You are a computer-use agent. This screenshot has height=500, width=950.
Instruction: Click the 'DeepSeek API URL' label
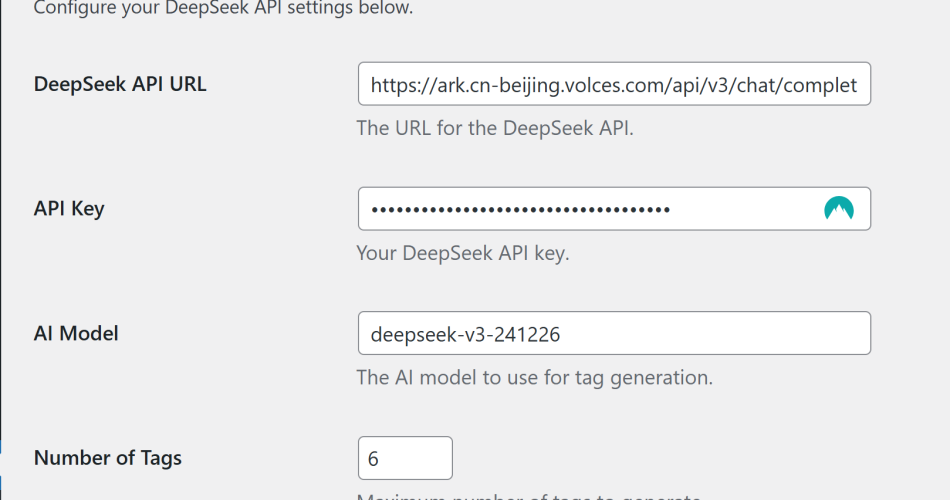[x=120, y=84]
